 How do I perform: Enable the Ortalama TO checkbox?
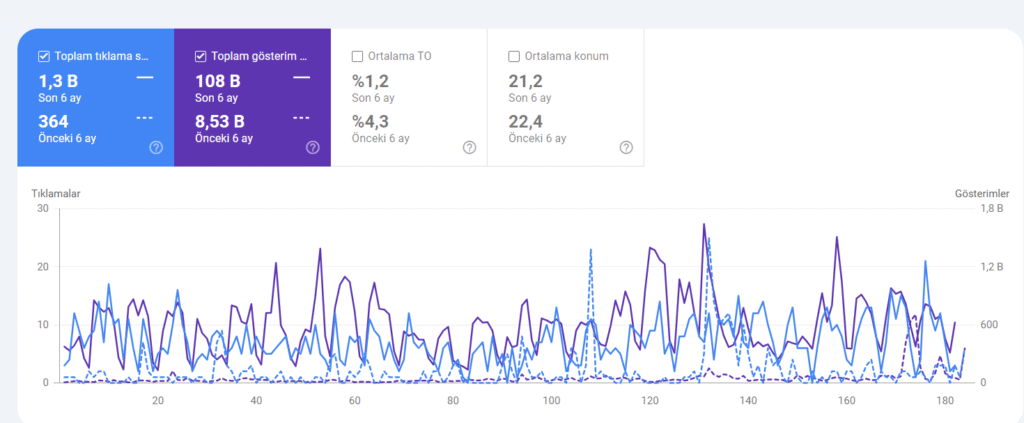tap(358, 56)
